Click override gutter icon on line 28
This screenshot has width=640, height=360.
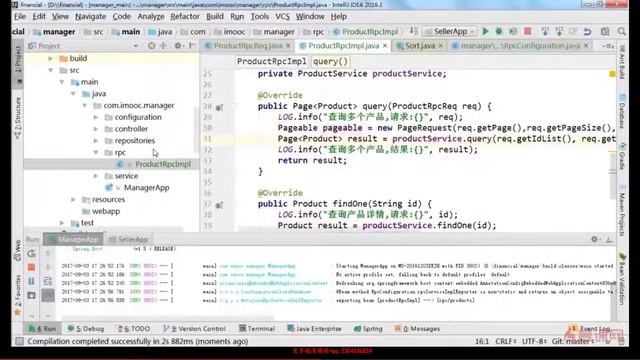click(x=220, y=108)
